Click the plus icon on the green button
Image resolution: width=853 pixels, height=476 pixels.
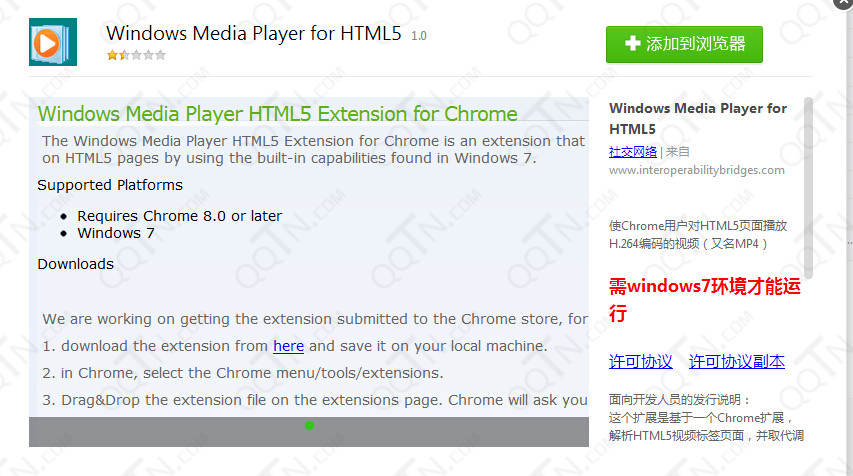(x=632, y=44)
